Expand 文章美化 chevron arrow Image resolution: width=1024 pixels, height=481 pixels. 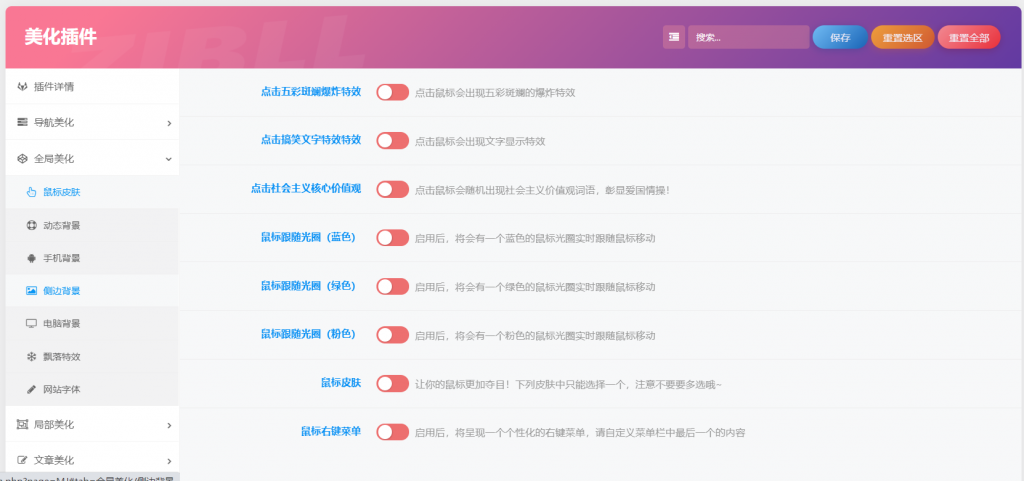pyautogui.click(x=169, y=461)
